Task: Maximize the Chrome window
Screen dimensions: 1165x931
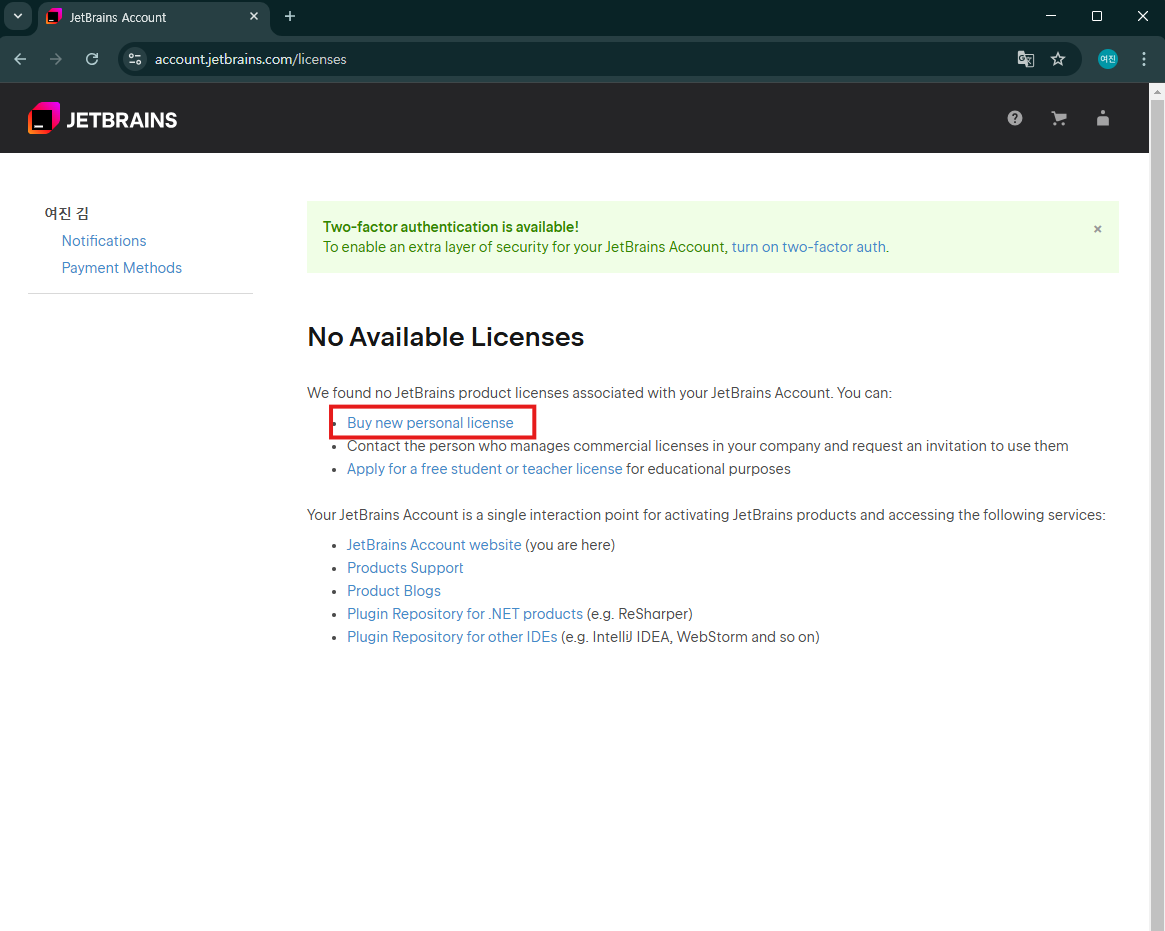Action: tap(1097, 16)
